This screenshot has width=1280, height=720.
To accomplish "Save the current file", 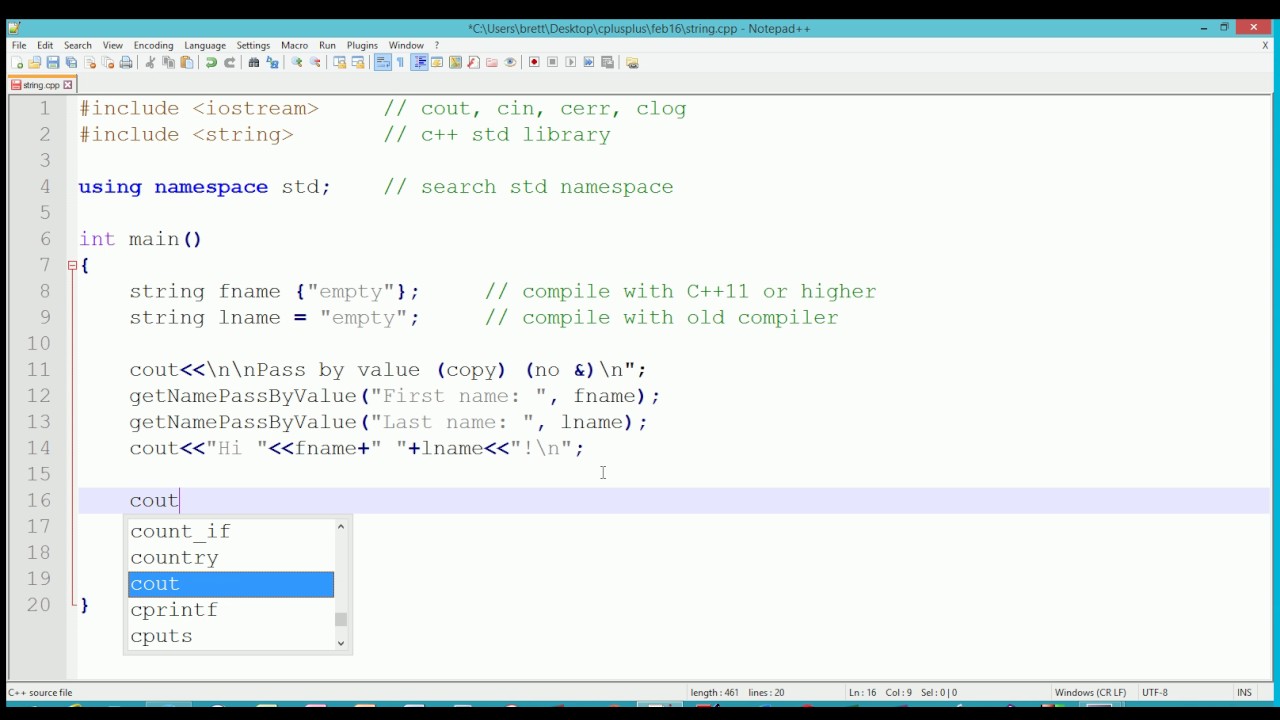I will pyautogui.click(x=53, y=62).
